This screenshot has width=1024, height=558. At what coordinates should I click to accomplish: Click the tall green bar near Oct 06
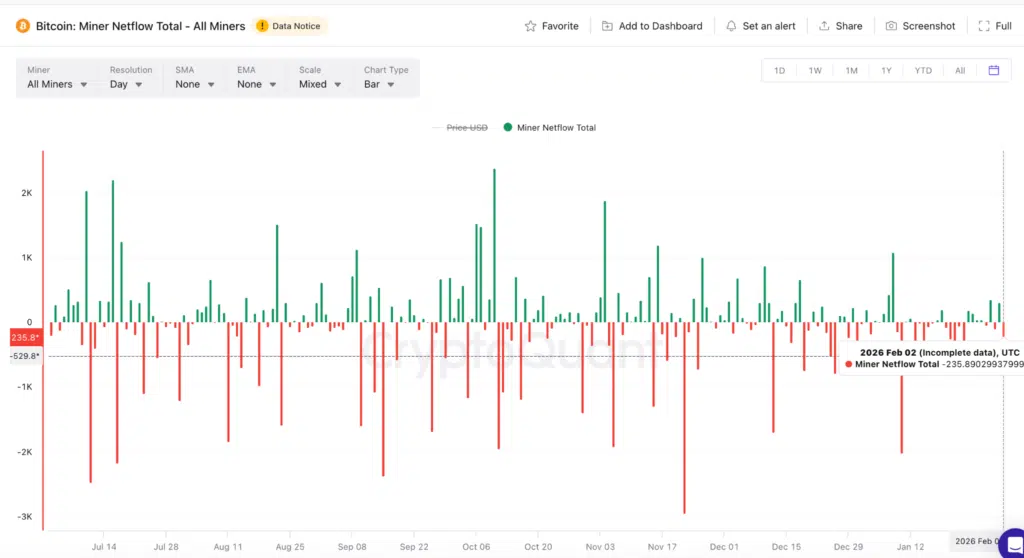[494, 245]
